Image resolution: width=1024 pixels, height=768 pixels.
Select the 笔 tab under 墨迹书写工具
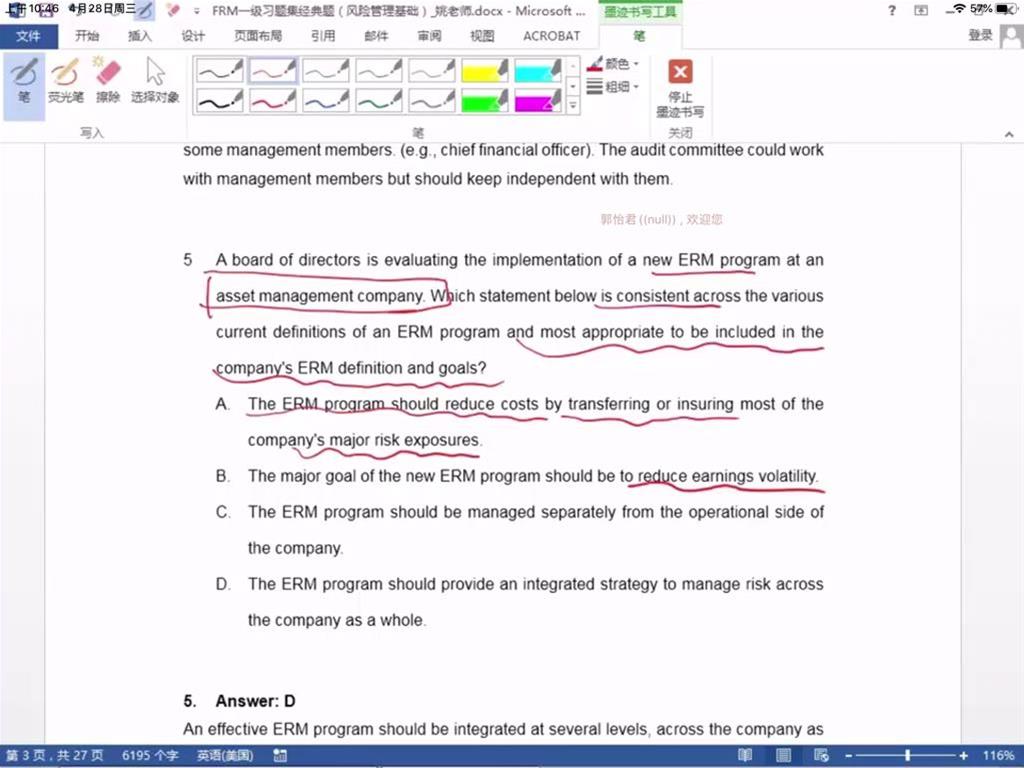[639, 36]
